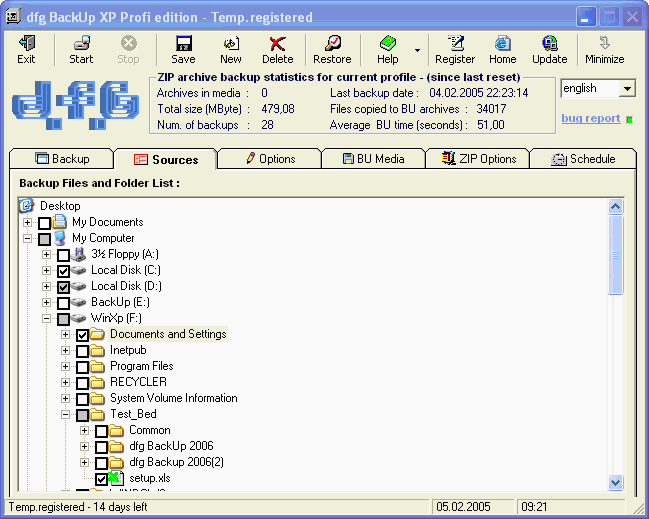Click the bug report link
649x519 pixels.
tap(591, 118)
